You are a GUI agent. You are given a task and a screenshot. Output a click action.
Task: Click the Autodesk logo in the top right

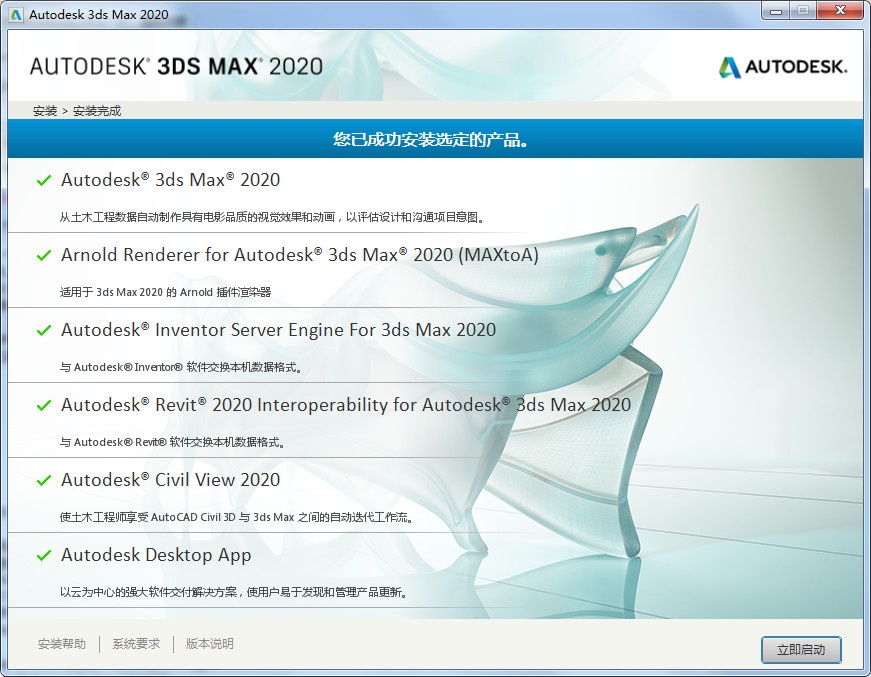(786, 68)
